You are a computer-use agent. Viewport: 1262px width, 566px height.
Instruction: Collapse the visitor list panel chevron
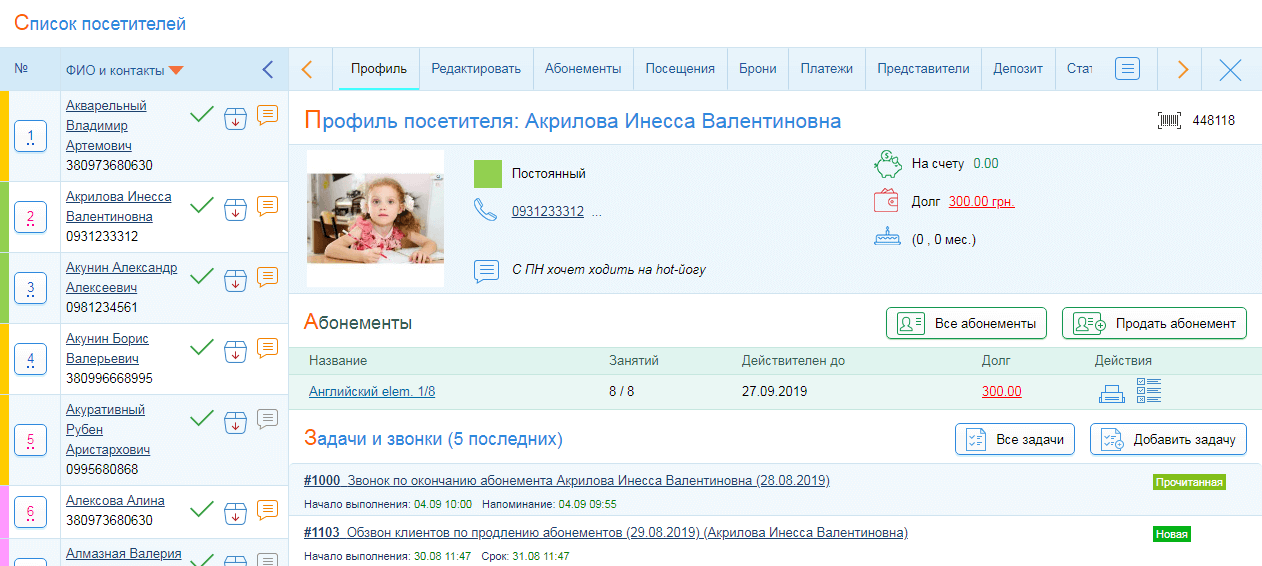coord(267,70)
